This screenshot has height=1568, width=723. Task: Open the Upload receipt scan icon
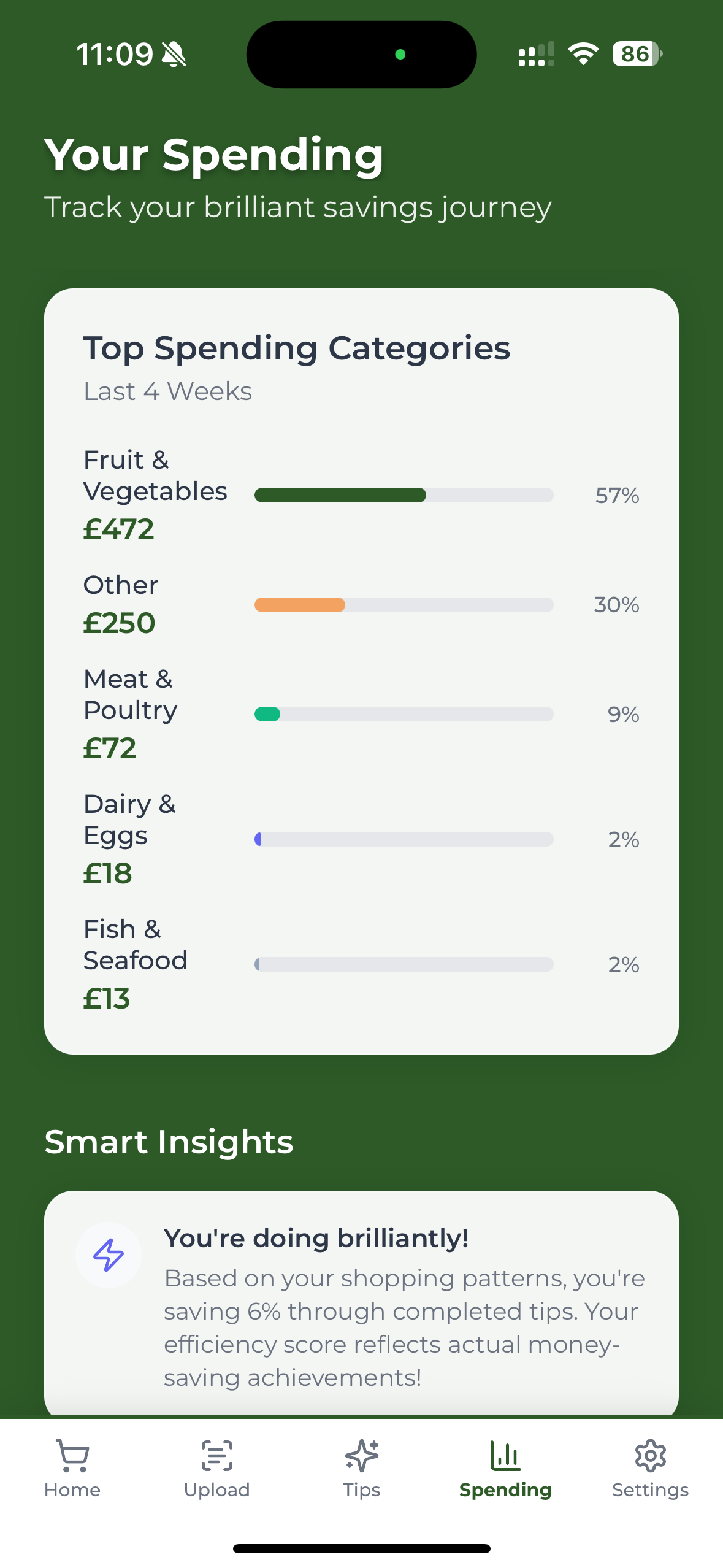click(217, 1455)
